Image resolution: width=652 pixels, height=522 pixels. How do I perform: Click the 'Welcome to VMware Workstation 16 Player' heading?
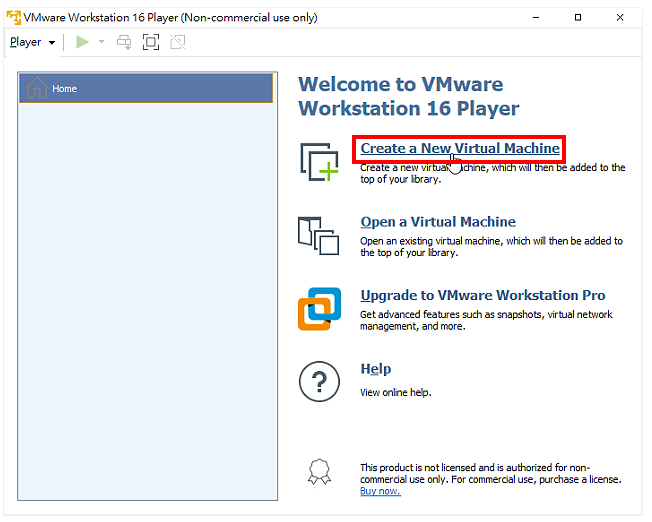click(x=409, y=96)
